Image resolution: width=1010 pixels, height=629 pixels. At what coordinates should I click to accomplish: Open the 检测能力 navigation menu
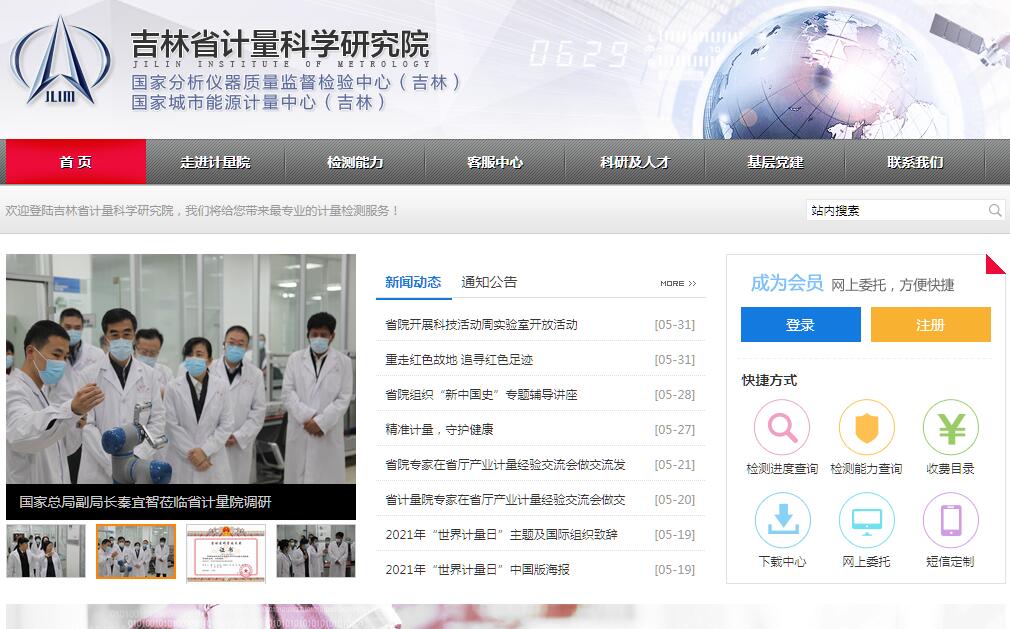[355, 162]
